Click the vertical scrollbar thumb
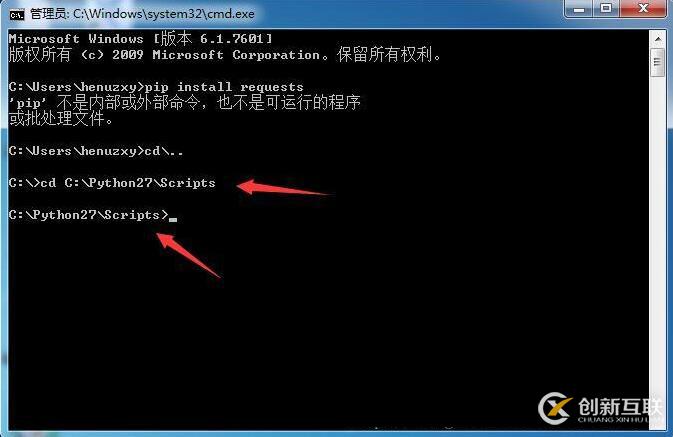 (x=658, y=63)
